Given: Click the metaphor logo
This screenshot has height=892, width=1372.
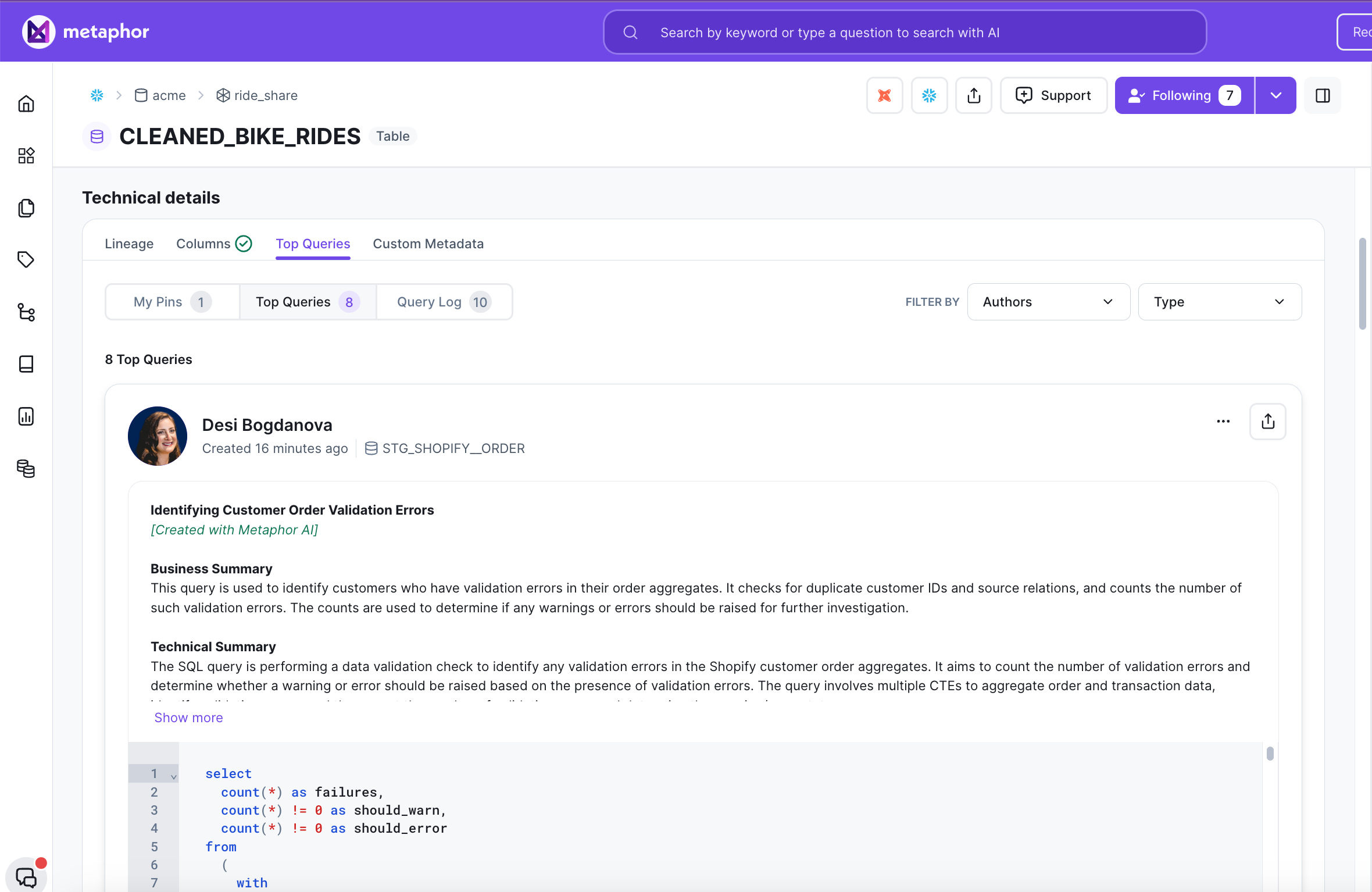Looking at the screenshot, I should point(86,31).
